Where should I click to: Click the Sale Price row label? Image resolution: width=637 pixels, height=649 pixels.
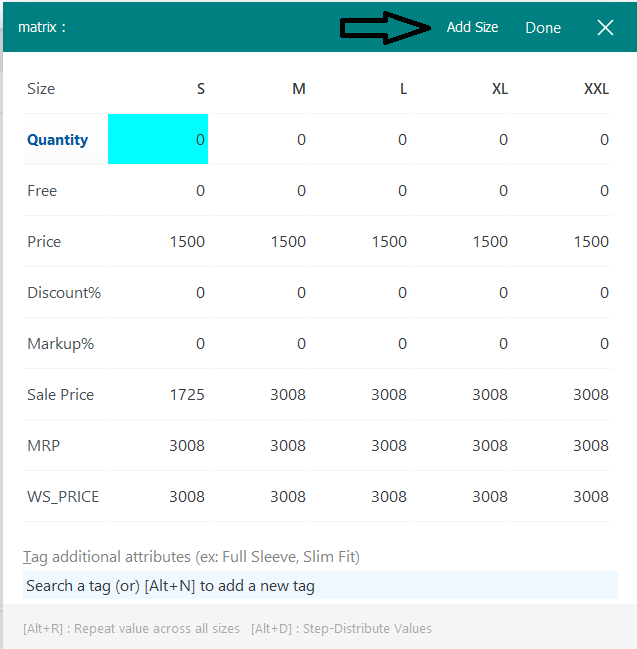click(60, 394)
